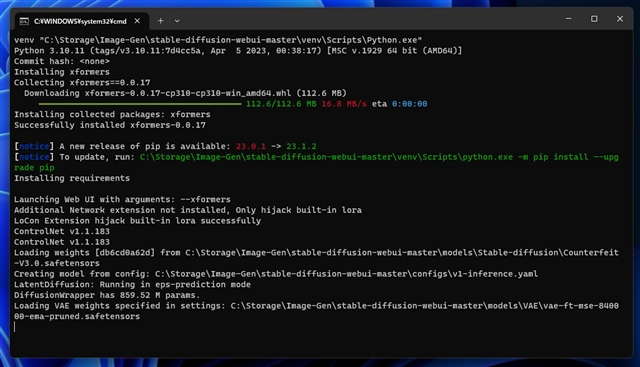Click 'LatentDiffusion: Running in eps-prediction mode'
The image size is (640, 367).
point(132,284)
